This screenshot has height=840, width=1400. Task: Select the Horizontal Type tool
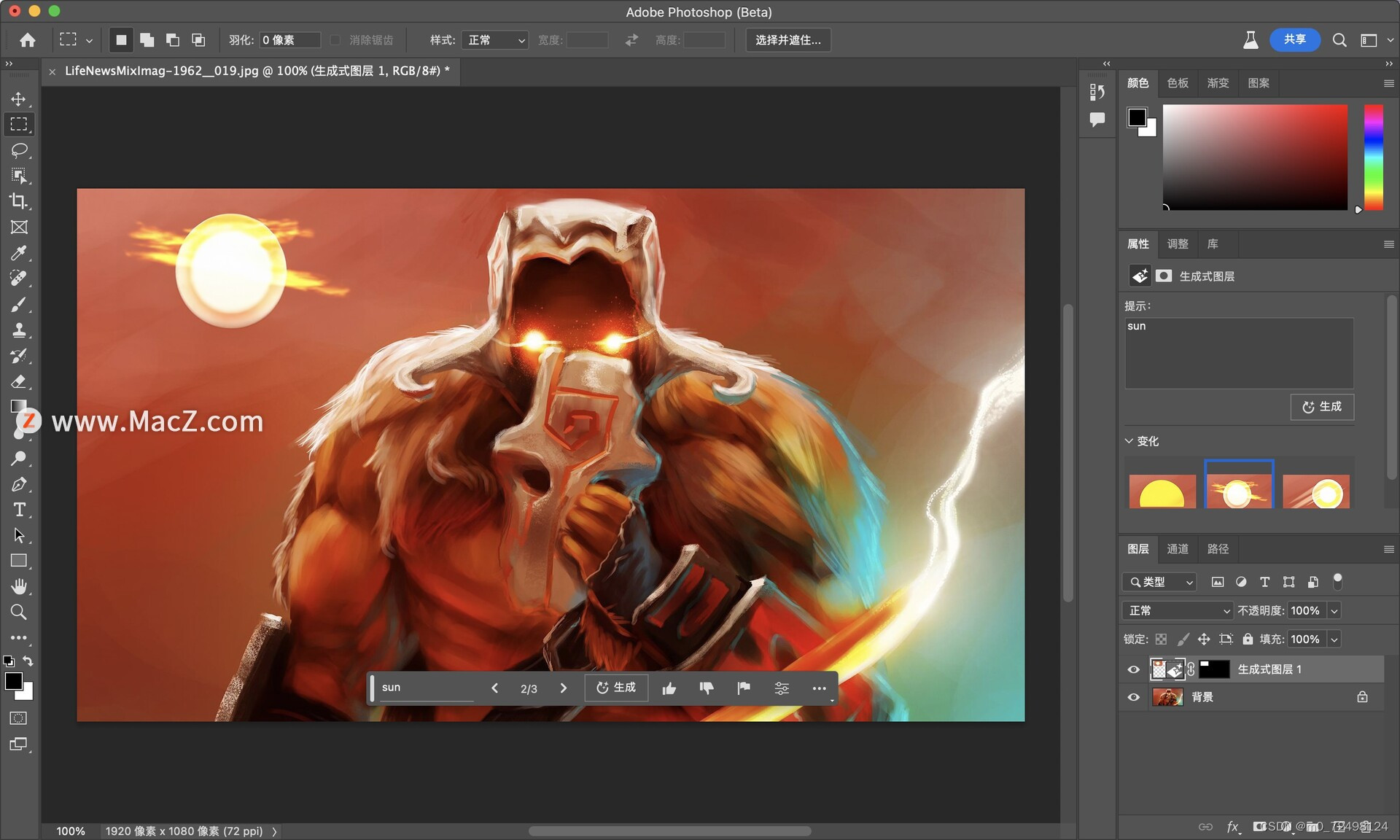19,510
